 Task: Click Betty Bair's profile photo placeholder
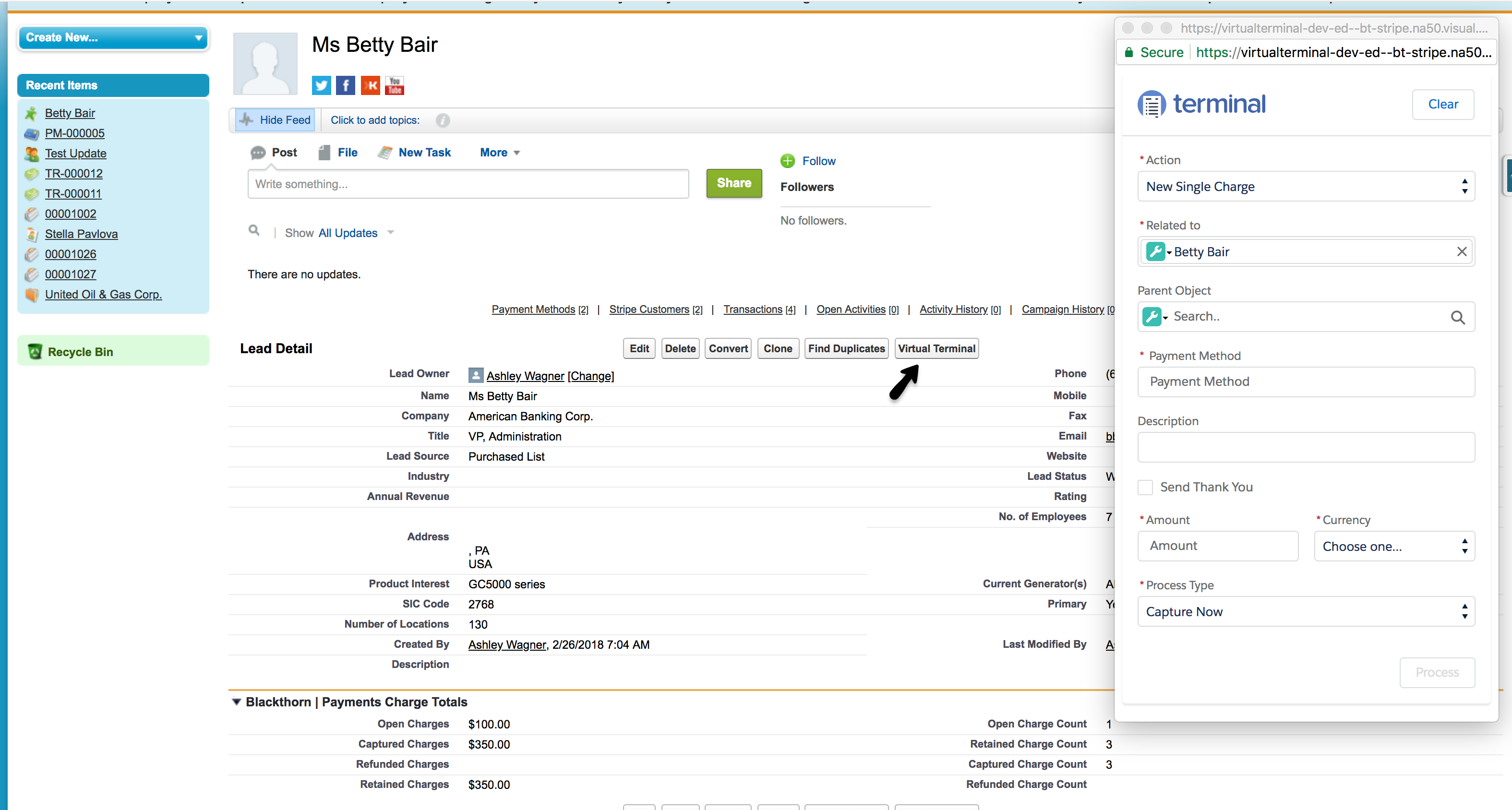[x=265, y=64]
